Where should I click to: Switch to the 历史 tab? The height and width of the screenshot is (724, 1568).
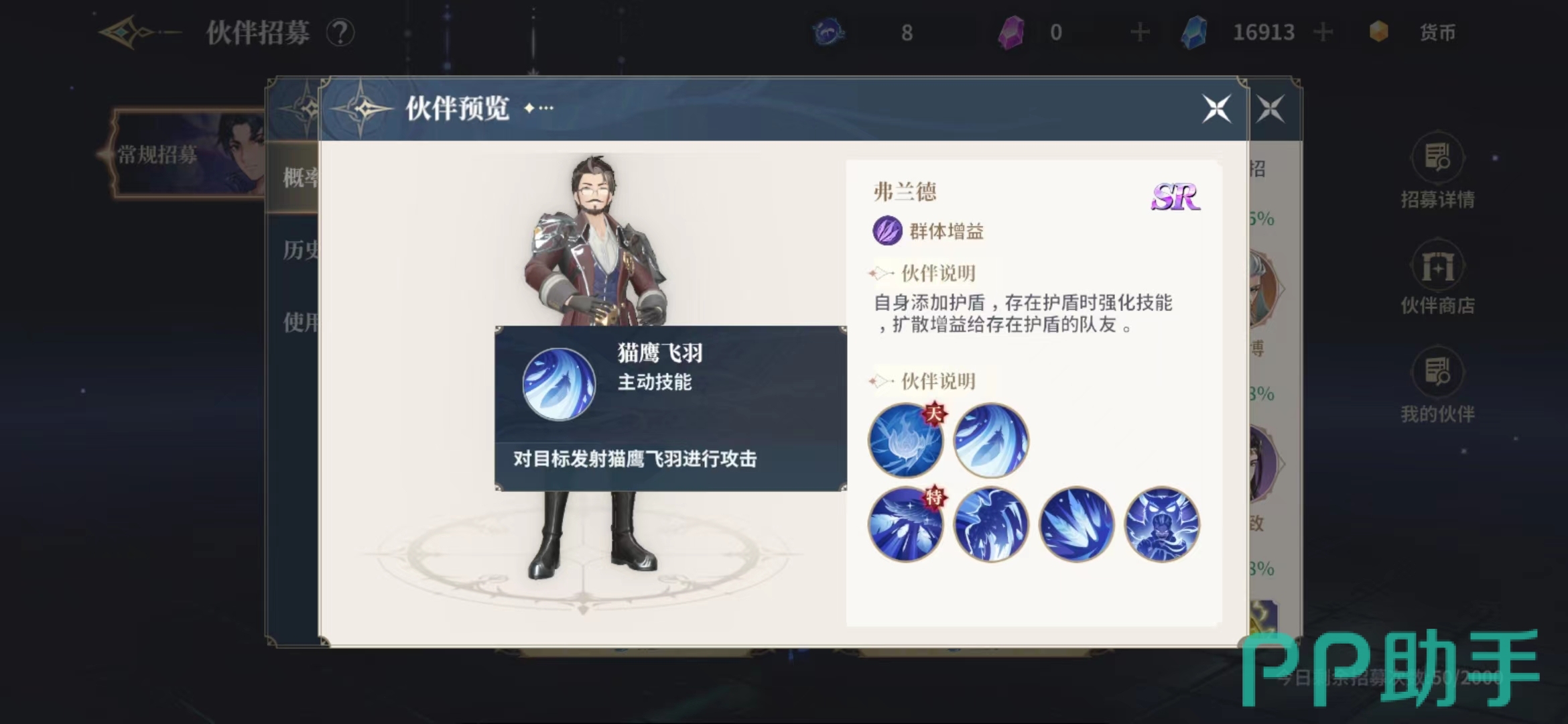pos(298,249)
